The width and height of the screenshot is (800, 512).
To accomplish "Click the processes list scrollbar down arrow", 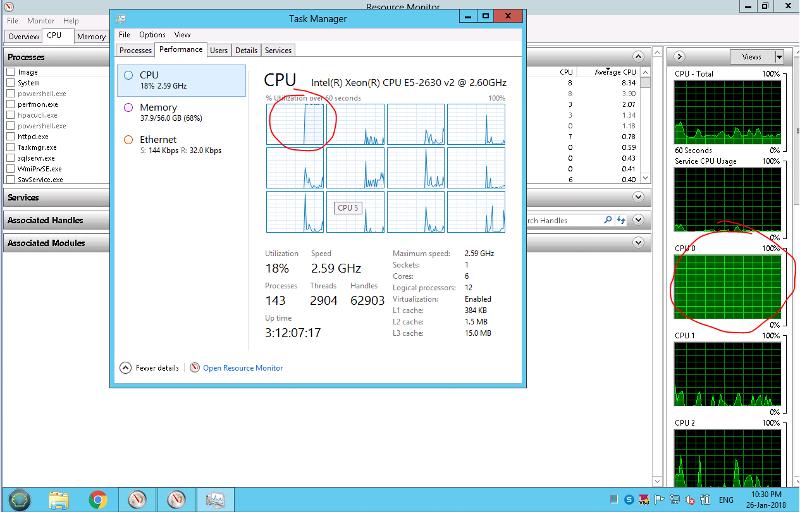I will (x=645, y=178).
